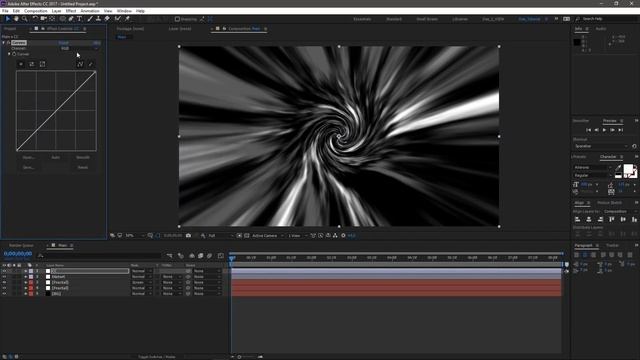The width and height of the screenshot is (640, 360).
Task: Align layers to top edge icon
Action: tap(611, 220)
